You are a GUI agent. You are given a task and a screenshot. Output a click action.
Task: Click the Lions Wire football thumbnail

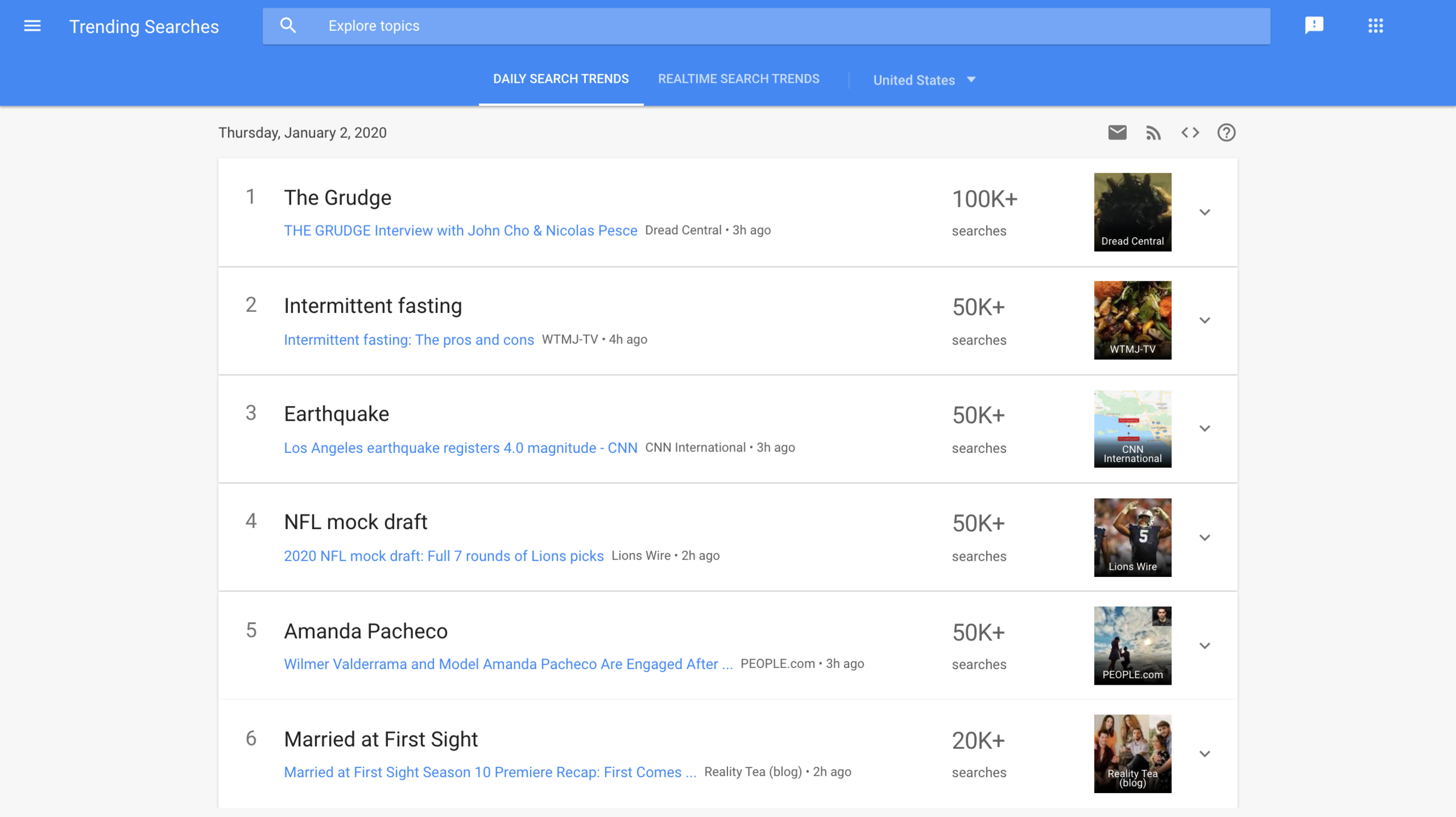[1132, 537]
